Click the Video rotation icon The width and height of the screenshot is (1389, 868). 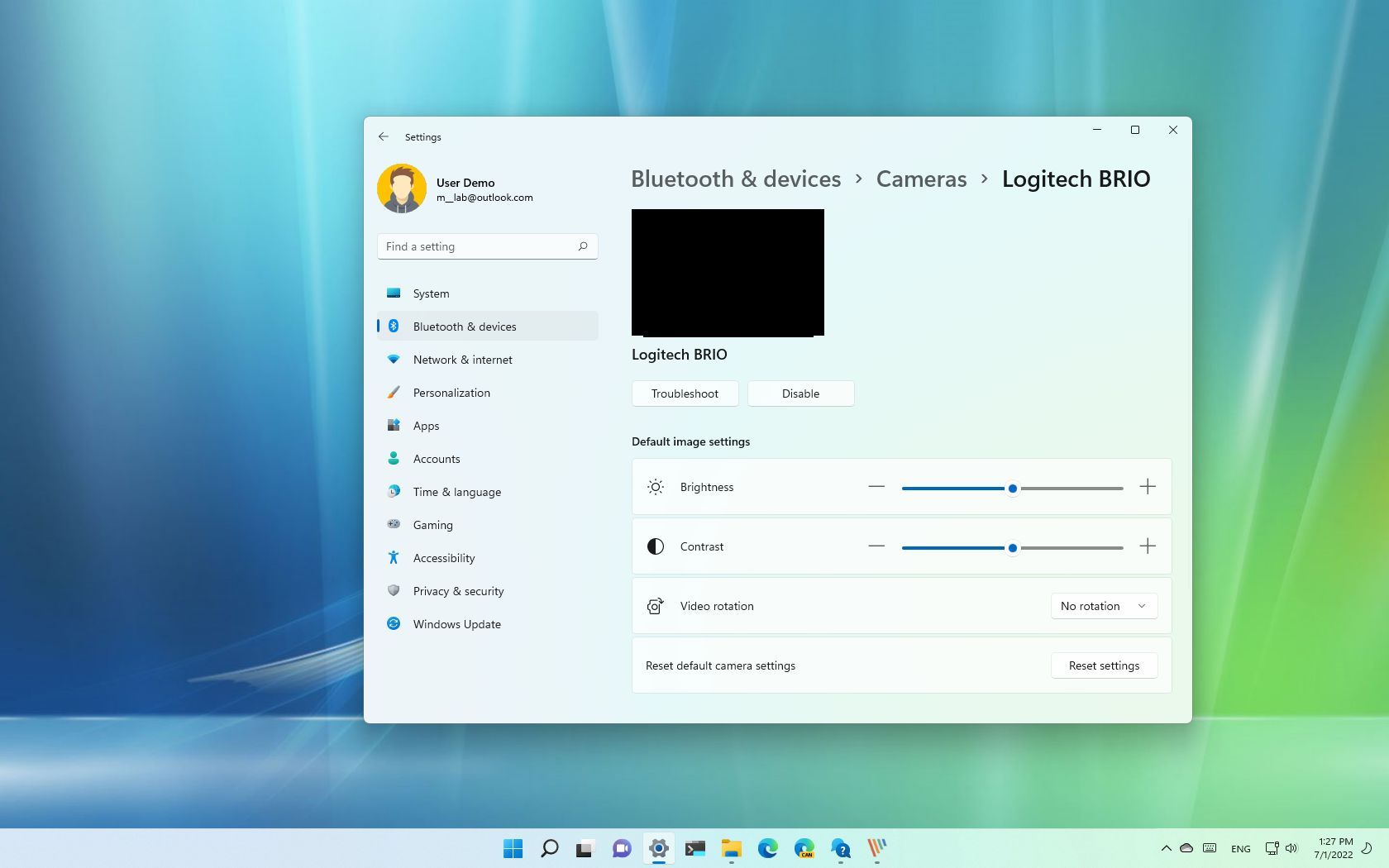pos(656,606)
